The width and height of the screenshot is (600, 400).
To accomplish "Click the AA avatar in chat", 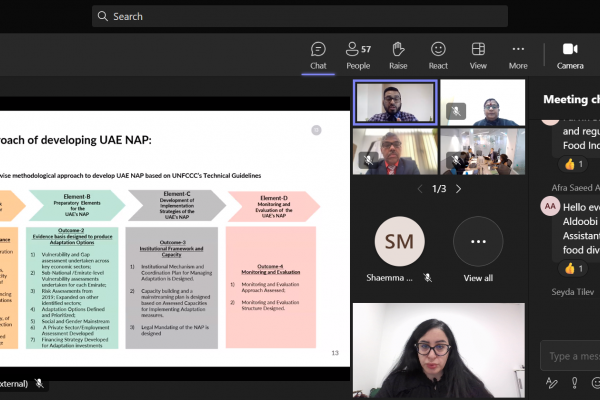I will point(550,205).
